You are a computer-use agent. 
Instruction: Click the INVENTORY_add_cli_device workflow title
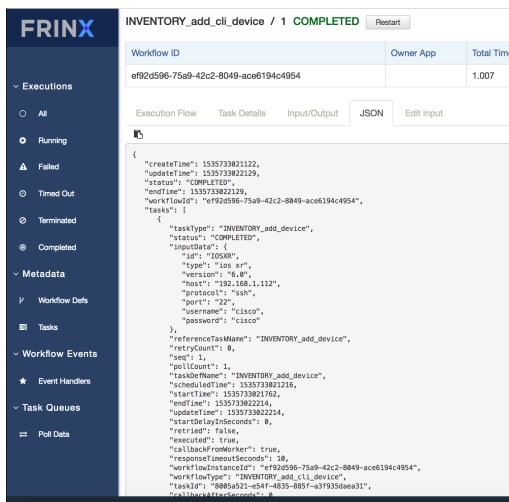click(195, 21)
